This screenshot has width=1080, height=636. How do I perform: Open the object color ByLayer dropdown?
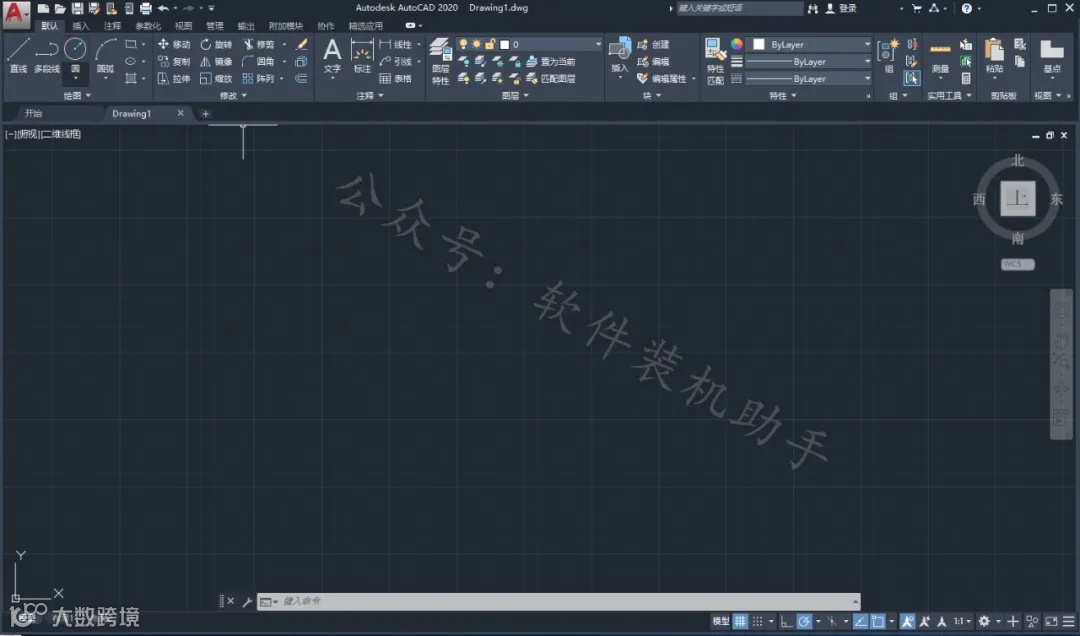point(811,44)
